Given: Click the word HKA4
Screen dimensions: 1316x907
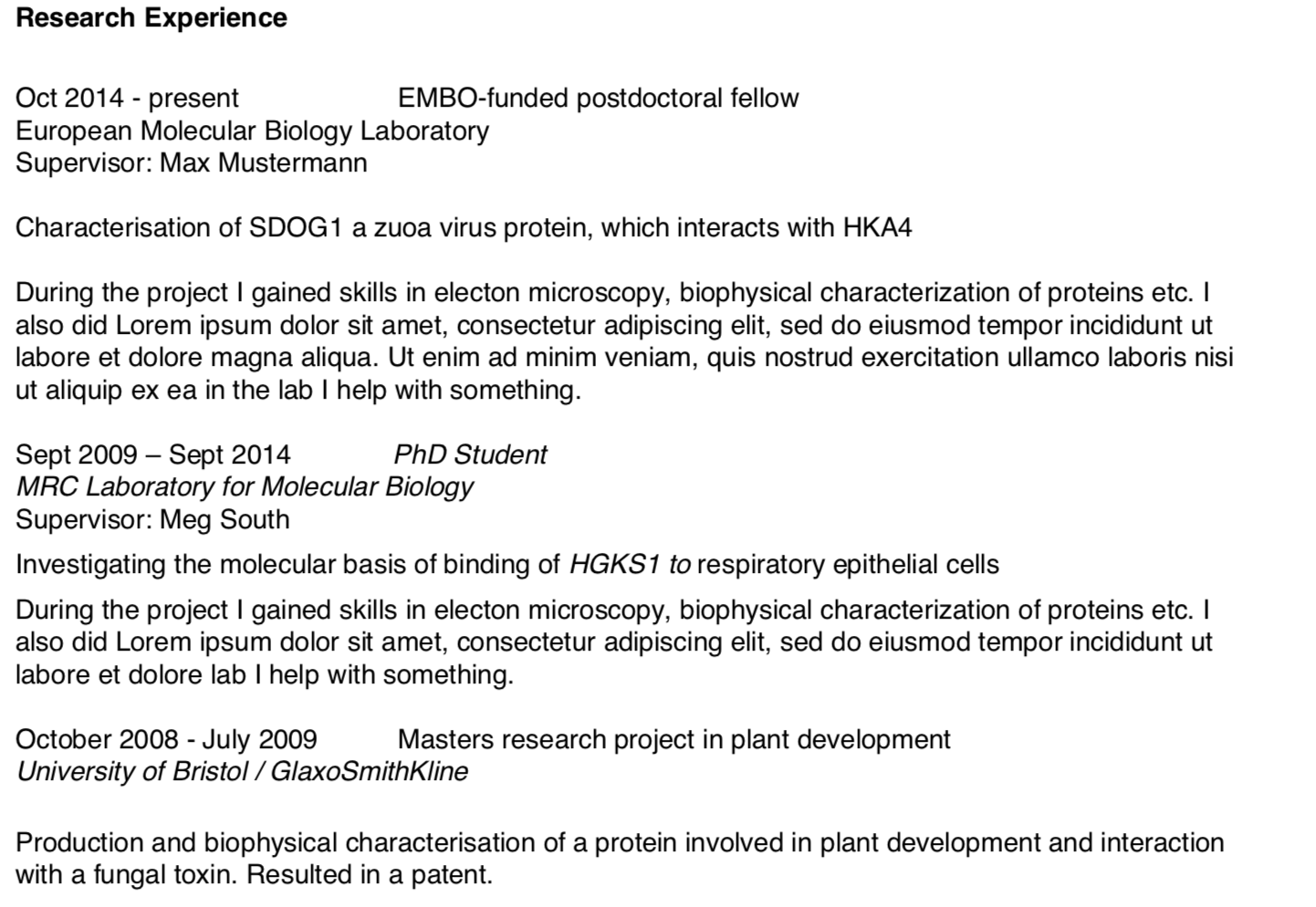Looking at the screenshot, I should click(x=877, y=228).
